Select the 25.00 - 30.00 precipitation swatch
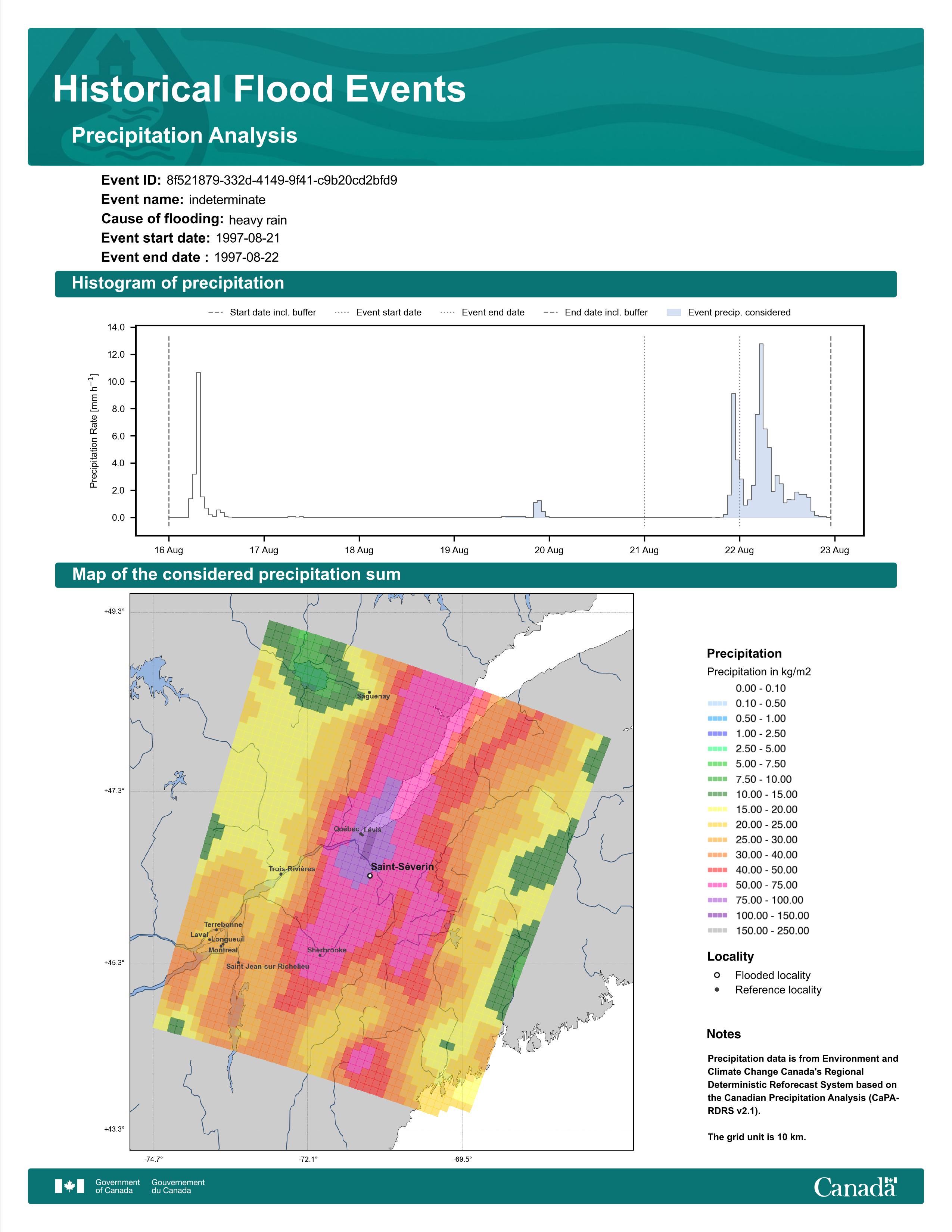Screen dimensions: 952x1232 [717, 839]
